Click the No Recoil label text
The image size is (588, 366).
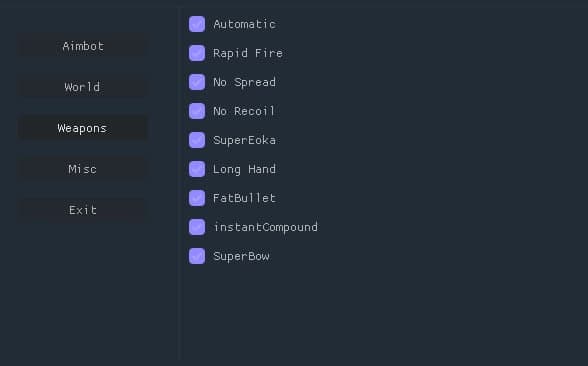click(x=244, y=111)
